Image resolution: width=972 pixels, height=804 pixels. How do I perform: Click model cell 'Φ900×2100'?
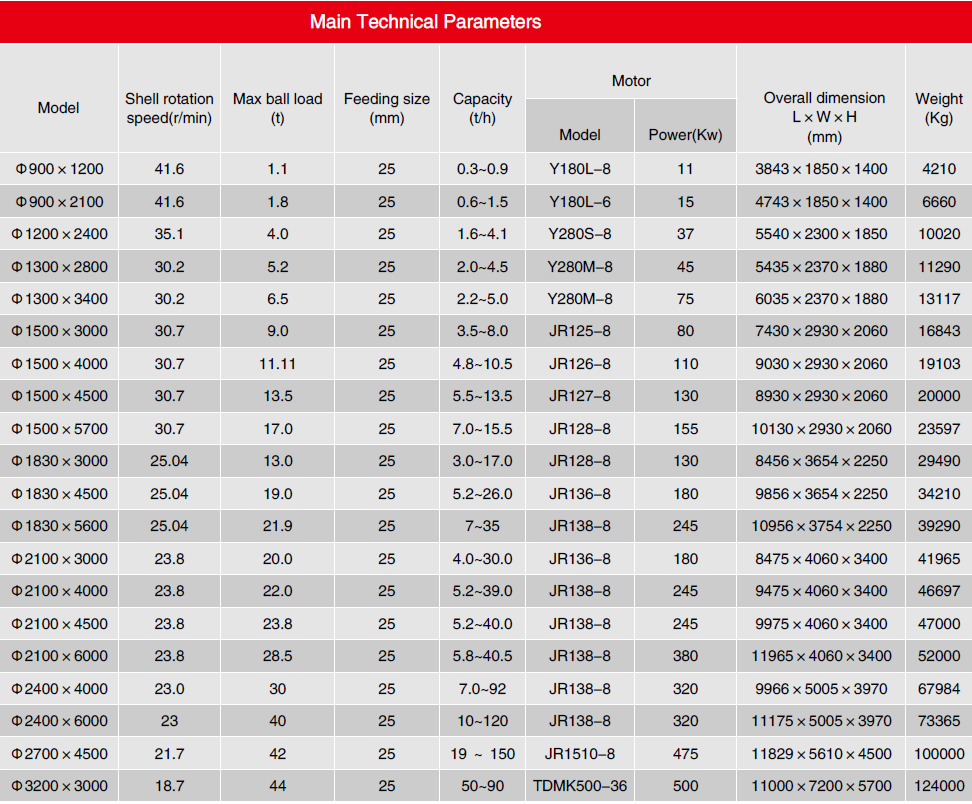[x=59, y=201]
